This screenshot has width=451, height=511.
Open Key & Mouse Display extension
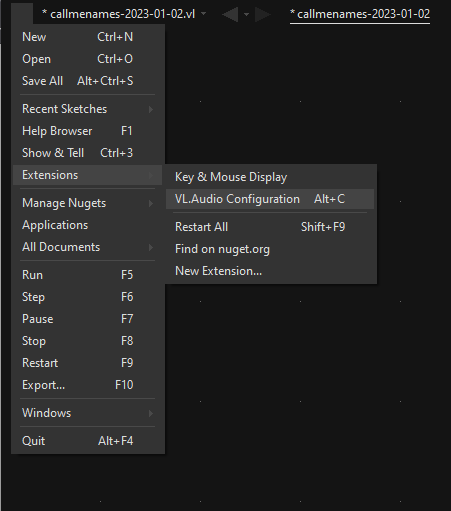(270, 177)
